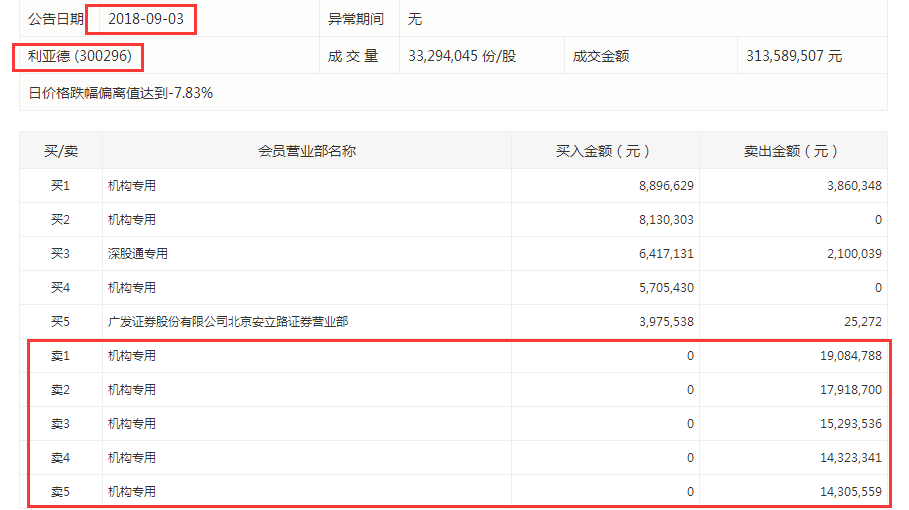Click the 卖1 sell amount 19,084,788

850,355
